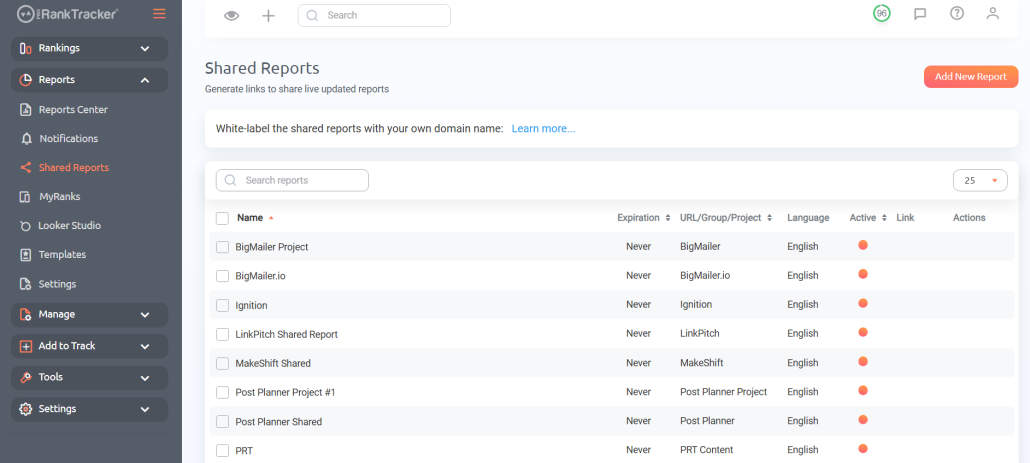The height and width of the screenshot is (463, 1030).
Task: Toggle the select-all checkbox in table header
Action: (x=222, y=218)
